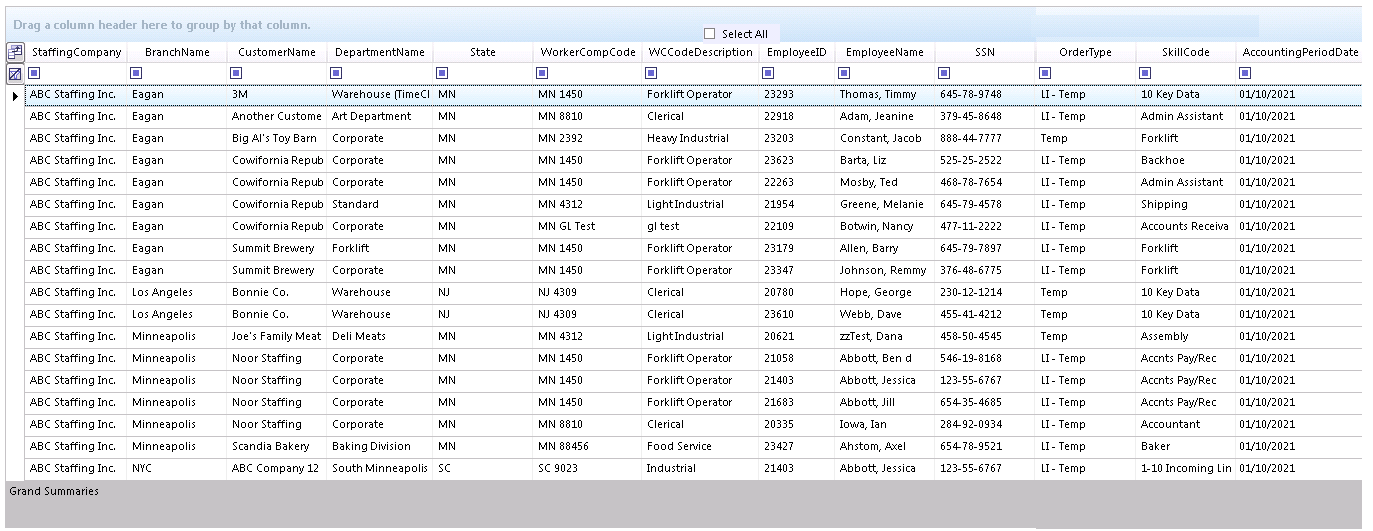This screenshot has height=531, width=1373.
Task: Open filter operator icon under WorkerCompCode
Action: pos(543,73)
